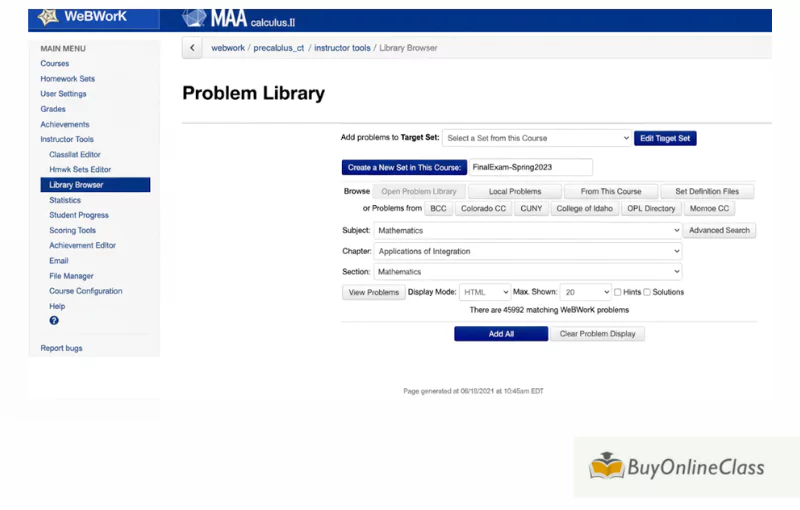This screenshot has width=800, height=510.
Task: Select Hmwk Sets Editor in sidebar
Action: pyautogui.click(x=80, y=170)
